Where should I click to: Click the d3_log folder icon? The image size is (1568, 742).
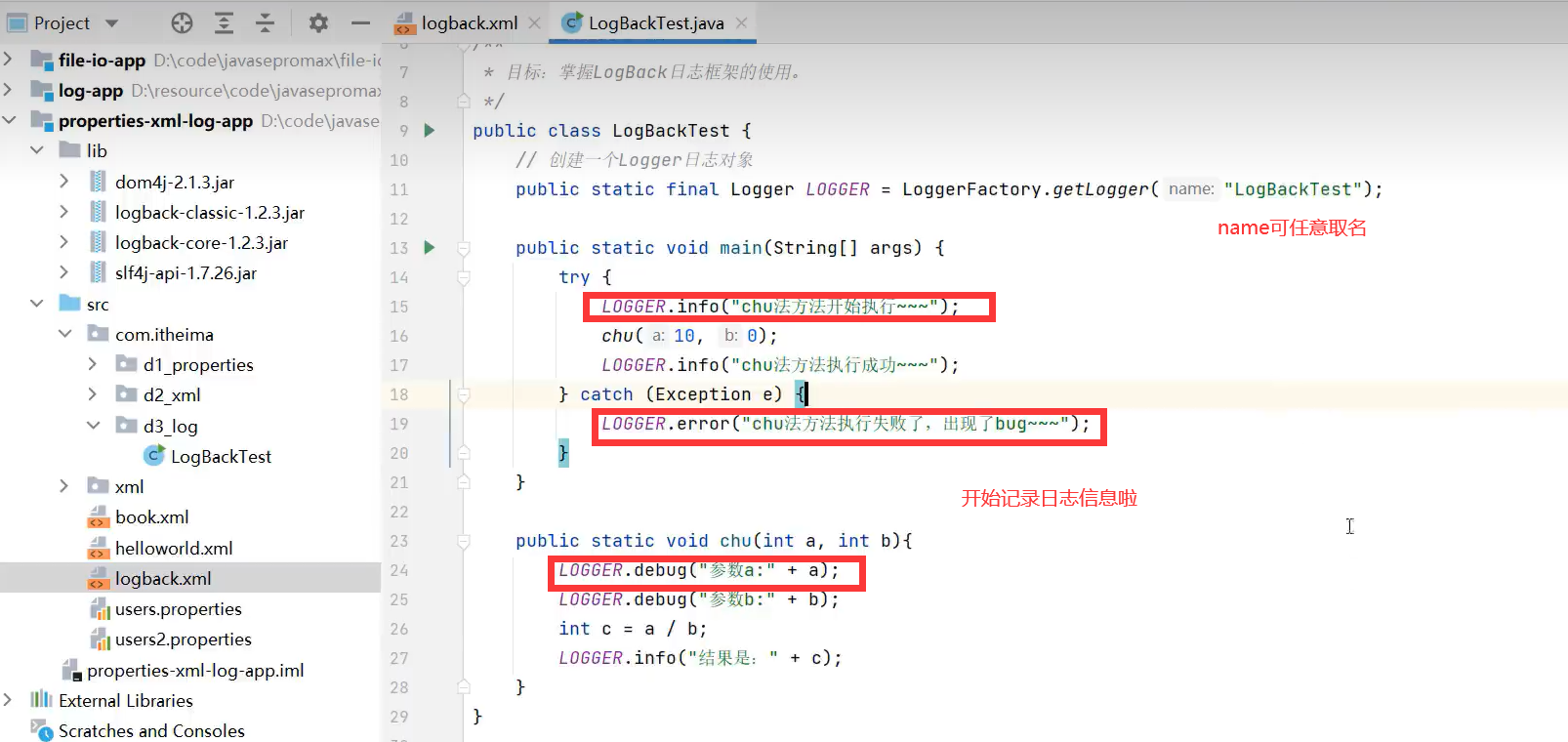(x=127, y=425)
